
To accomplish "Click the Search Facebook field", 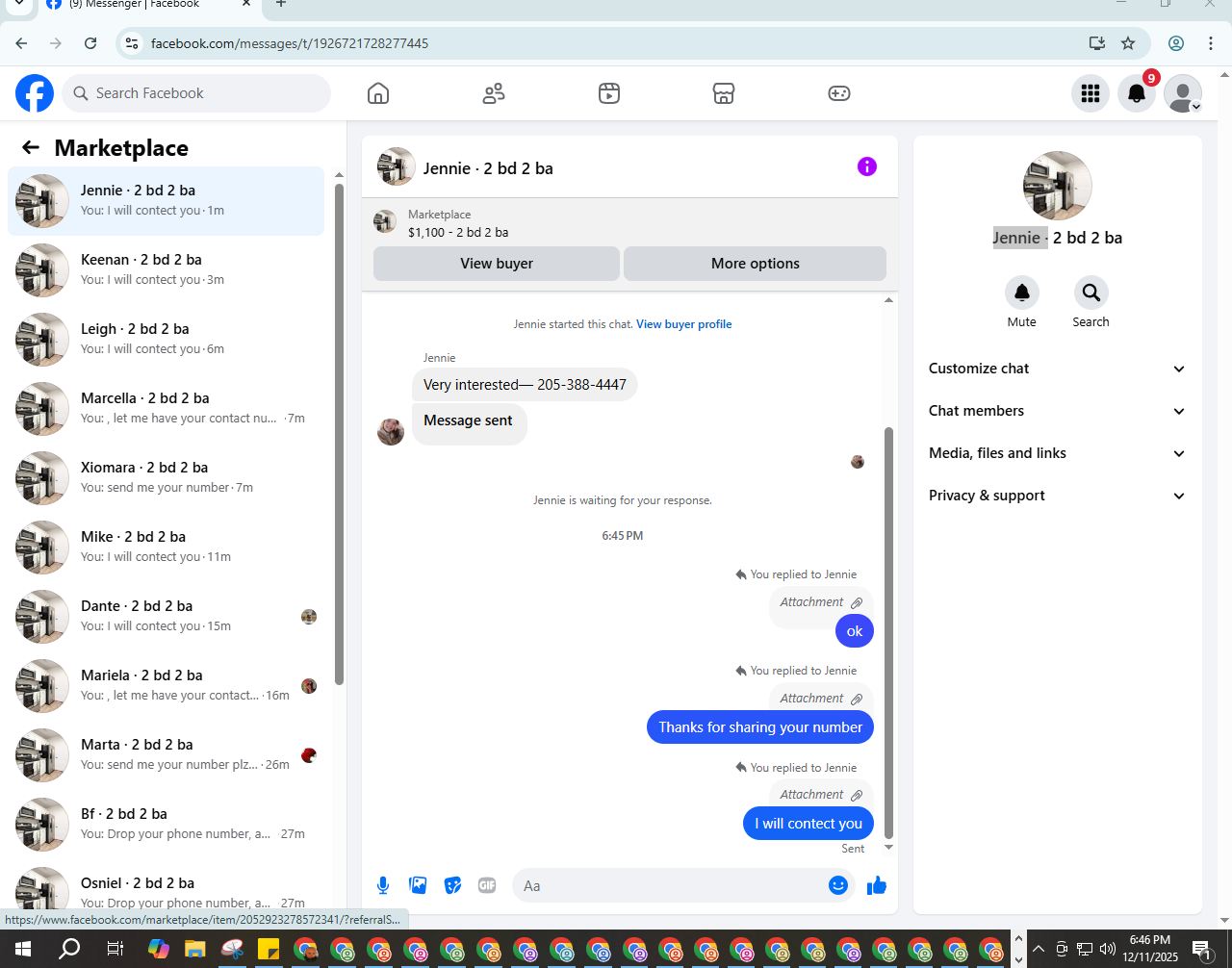I will [x=197, y=93].
